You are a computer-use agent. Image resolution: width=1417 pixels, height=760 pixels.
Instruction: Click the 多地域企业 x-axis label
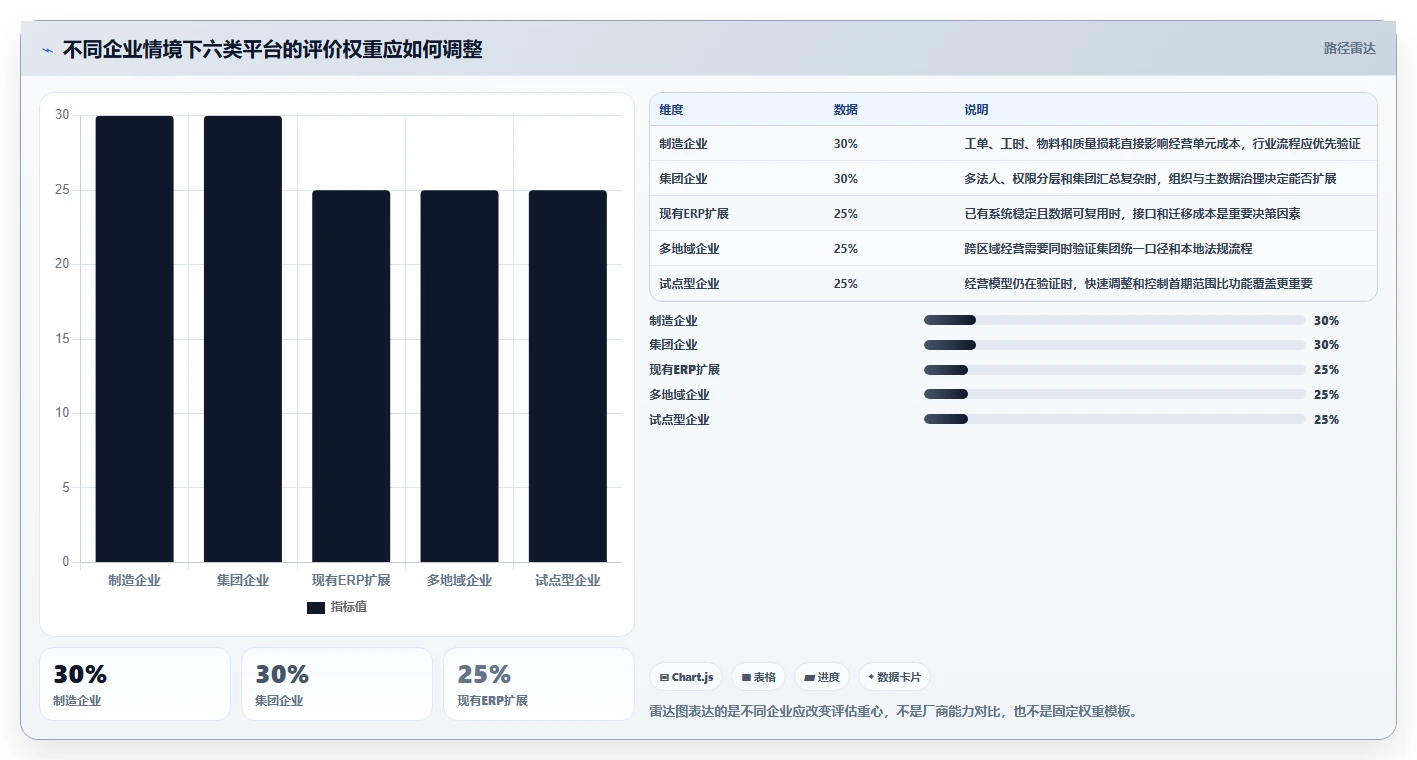459,580
